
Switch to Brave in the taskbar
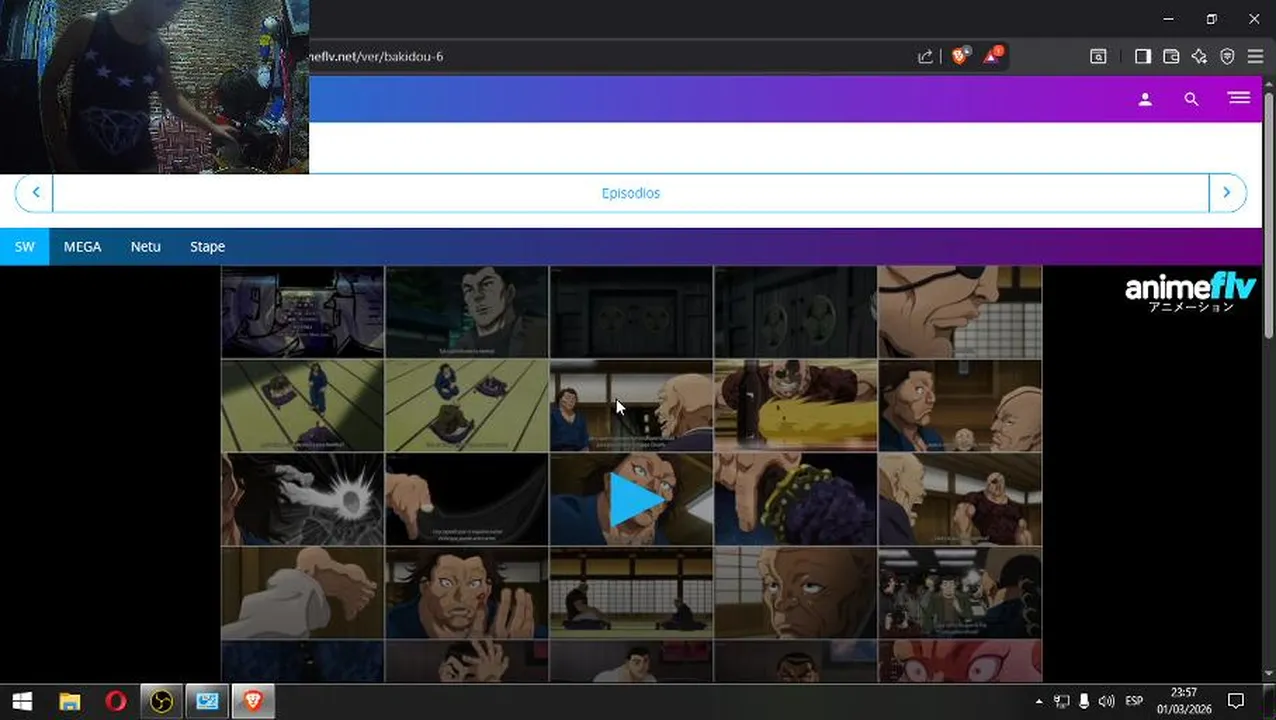pyautogui.click(x=253, y=702)
